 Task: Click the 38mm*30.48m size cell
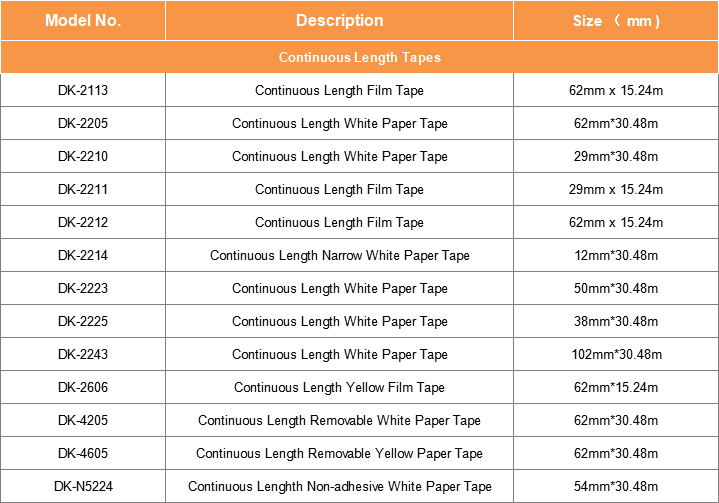[616, 322]
